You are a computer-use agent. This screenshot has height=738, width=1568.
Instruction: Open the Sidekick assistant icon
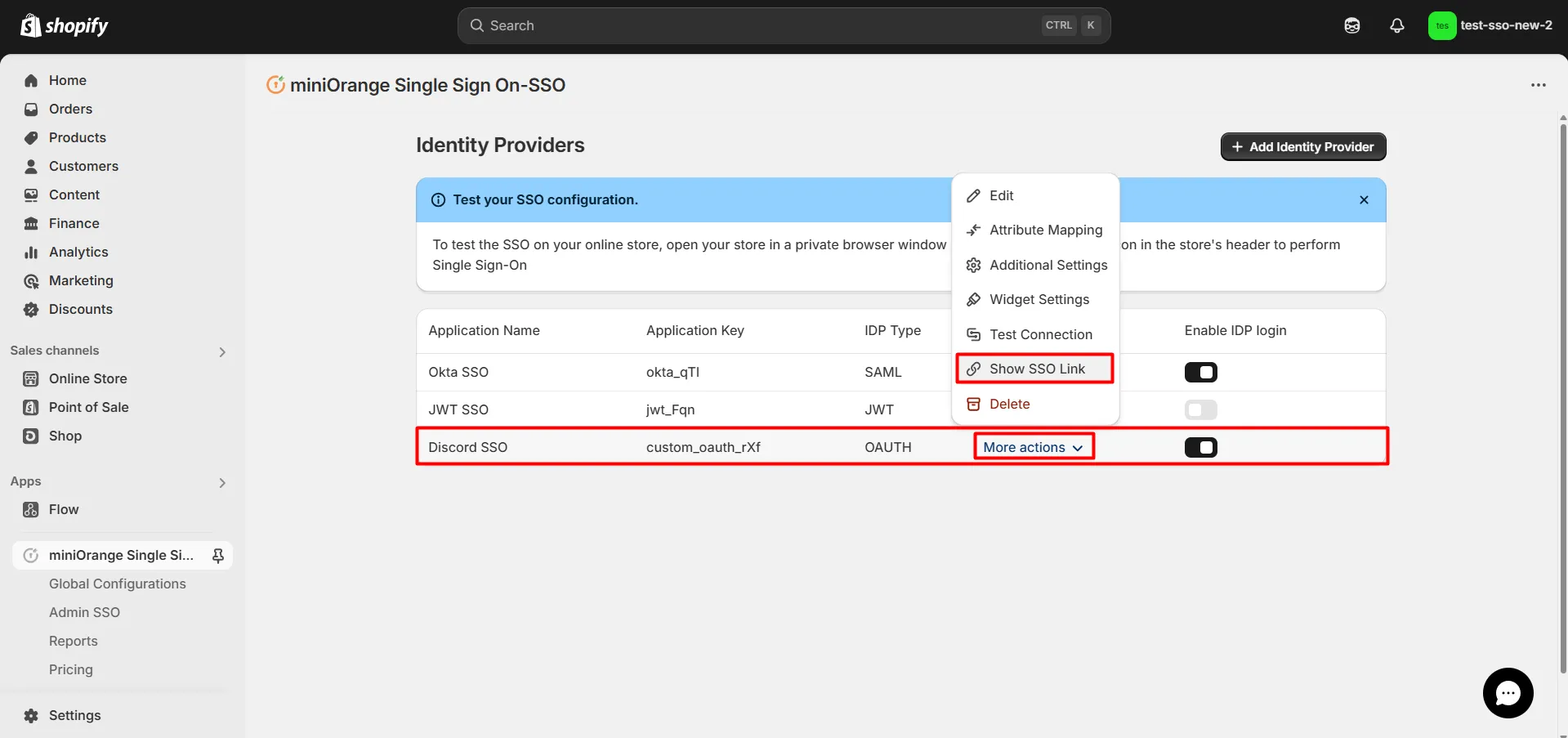click(1352, 26)
